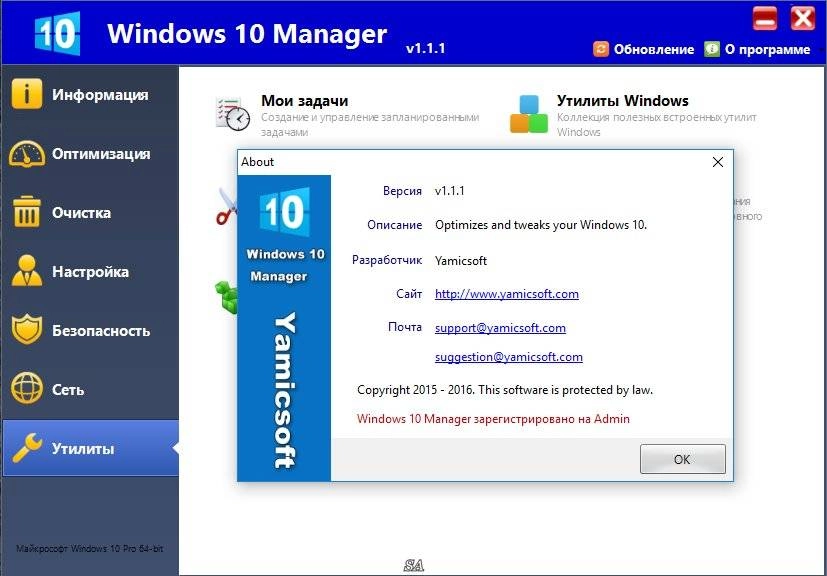Image resolution: width=827 pixels, height=576 pixels.
Task: Open the Оптимизация section
Action: point(90,153)
